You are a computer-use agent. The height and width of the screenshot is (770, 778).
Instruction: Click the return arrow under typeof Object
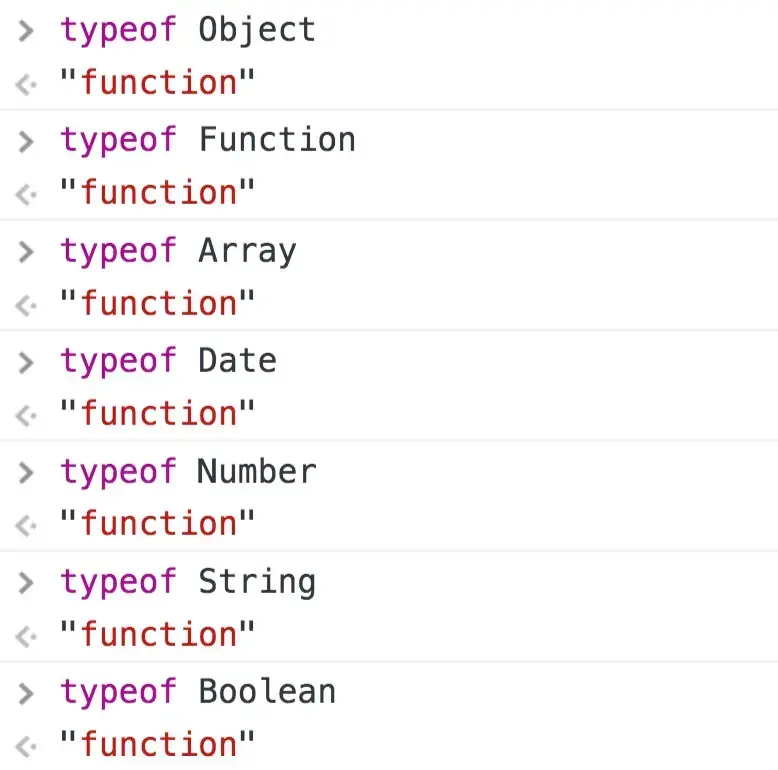pos(26,84)
